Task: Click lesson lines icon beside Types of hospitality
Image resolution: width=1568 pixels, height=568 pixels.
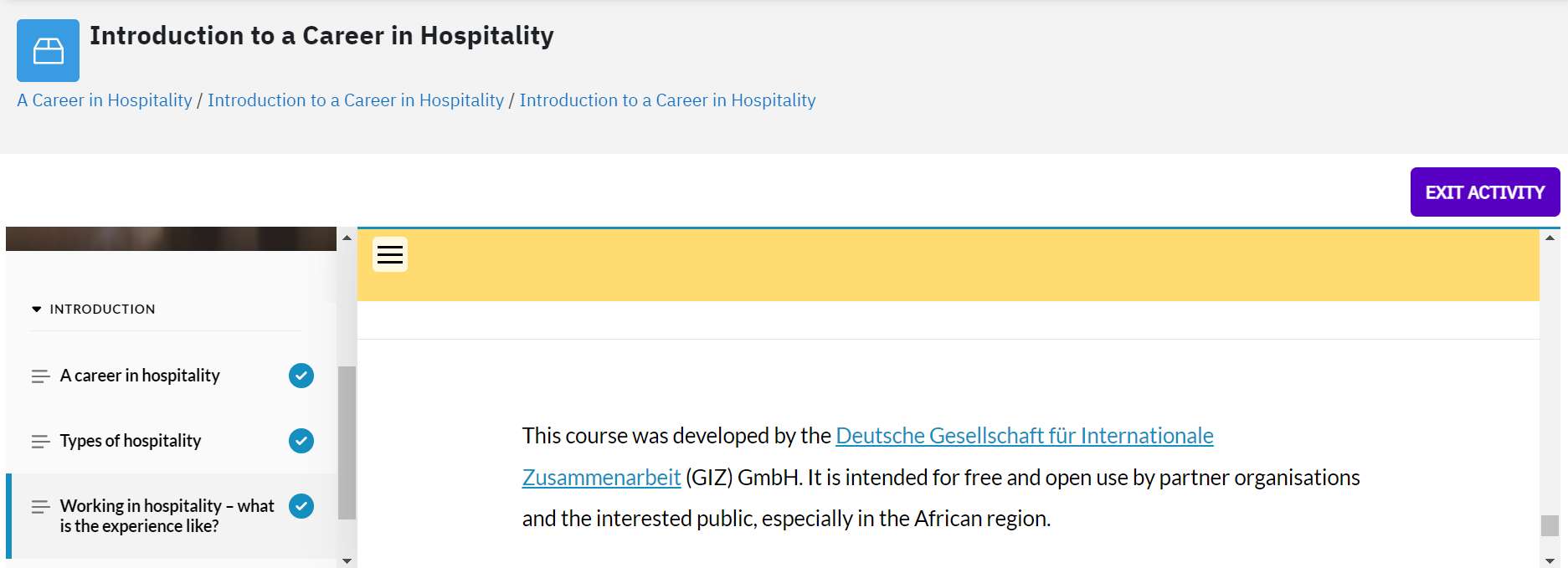Action: (40, 441)
